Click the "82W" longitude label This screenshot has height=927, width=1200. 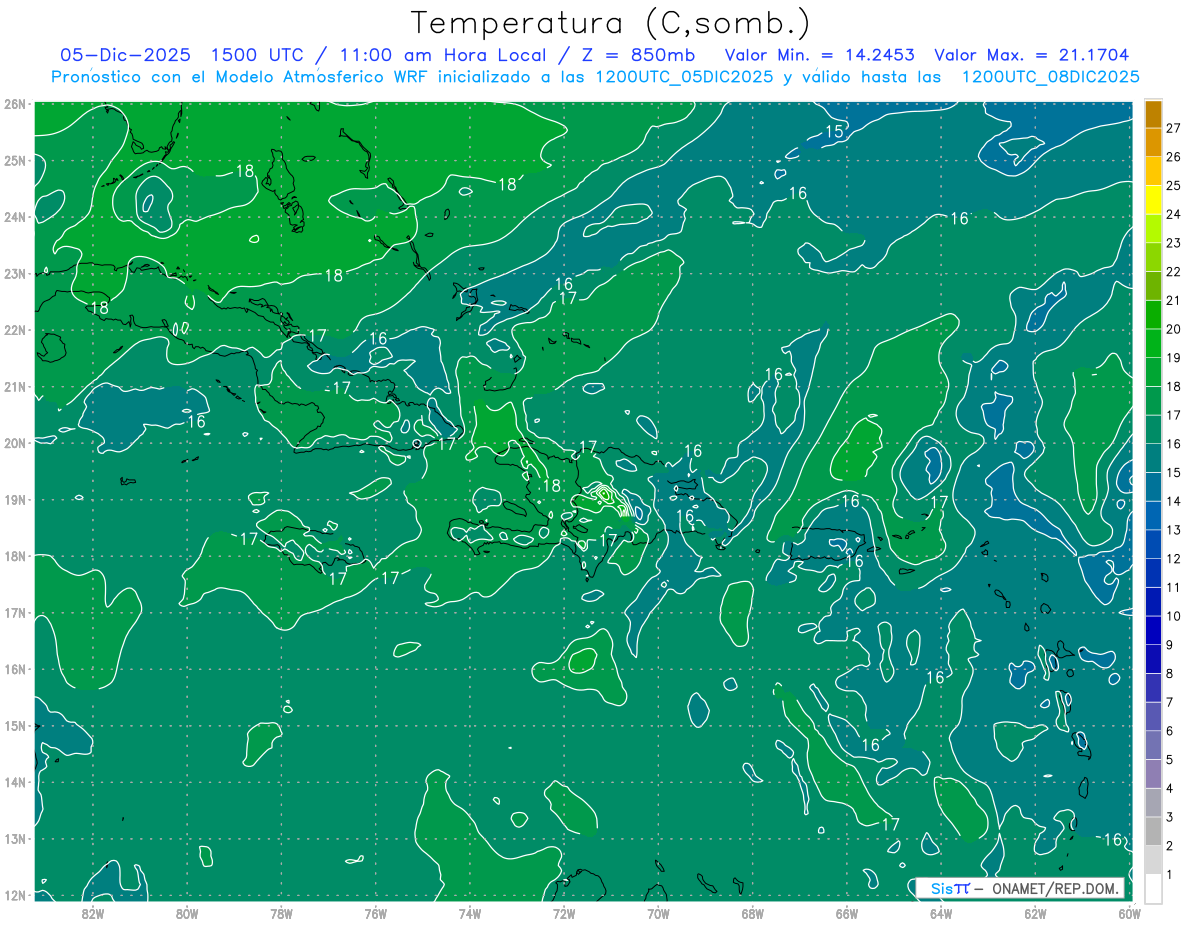(93, 913)
